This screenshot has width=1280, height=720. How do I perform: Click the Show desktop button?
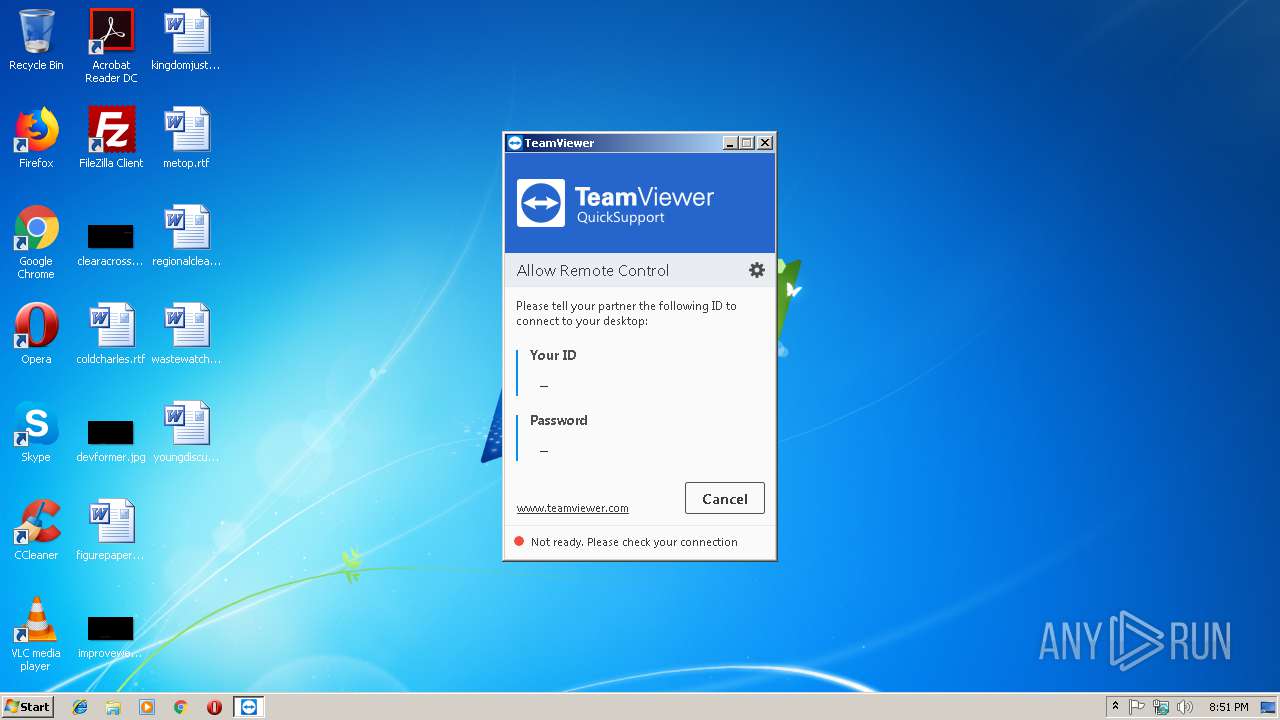(x=1270, y=707)
